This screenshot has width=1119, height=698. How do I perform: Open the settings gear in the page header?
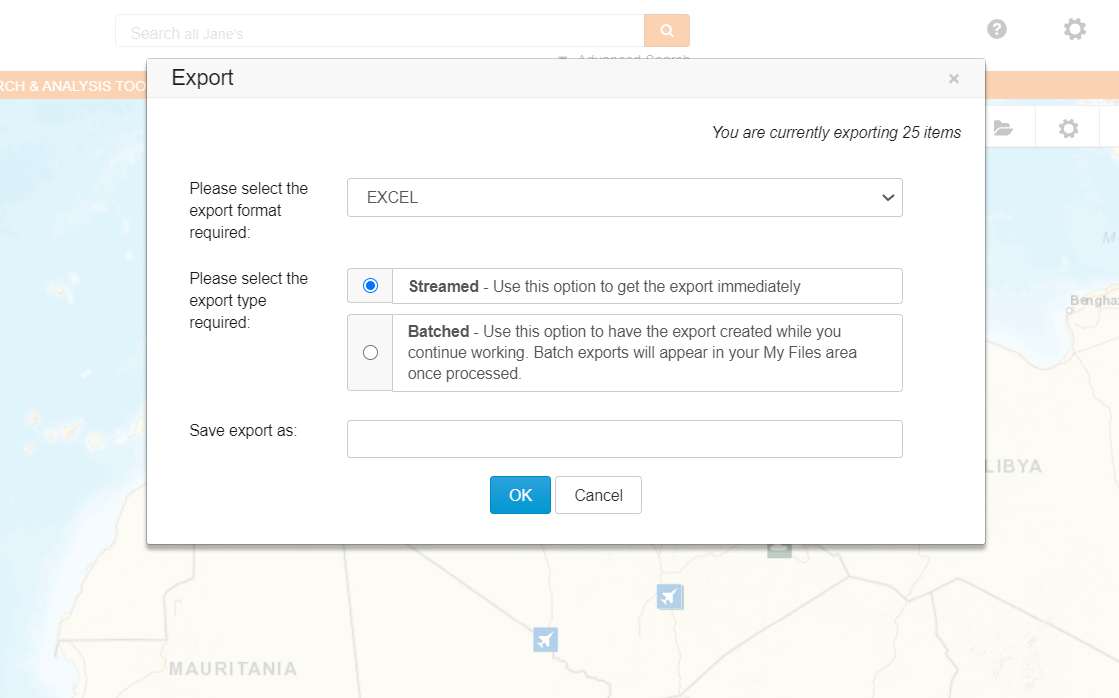pyautogui.click(x=1074, y=29)
